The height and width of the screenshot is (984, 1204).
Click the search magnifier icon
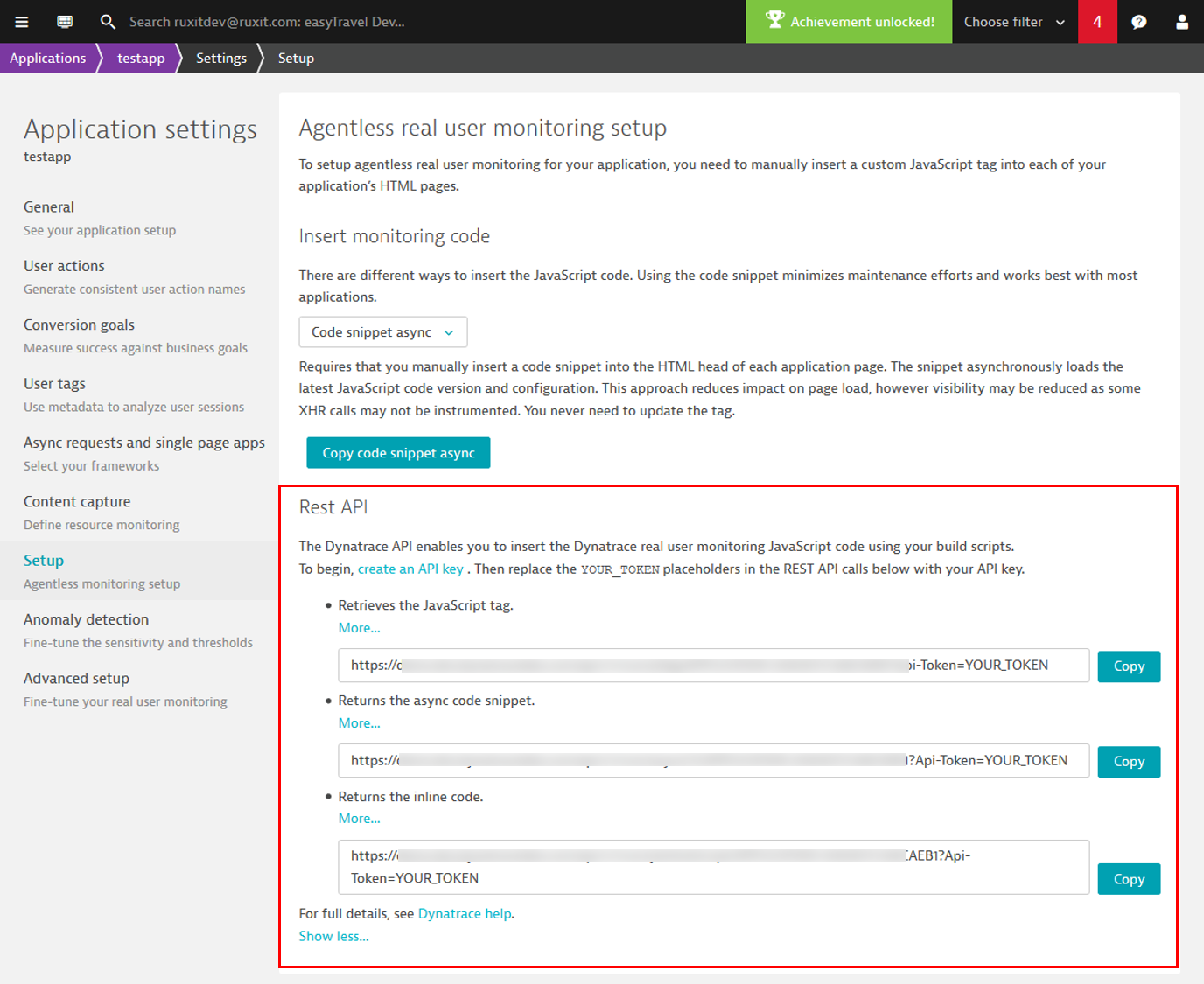108,22
